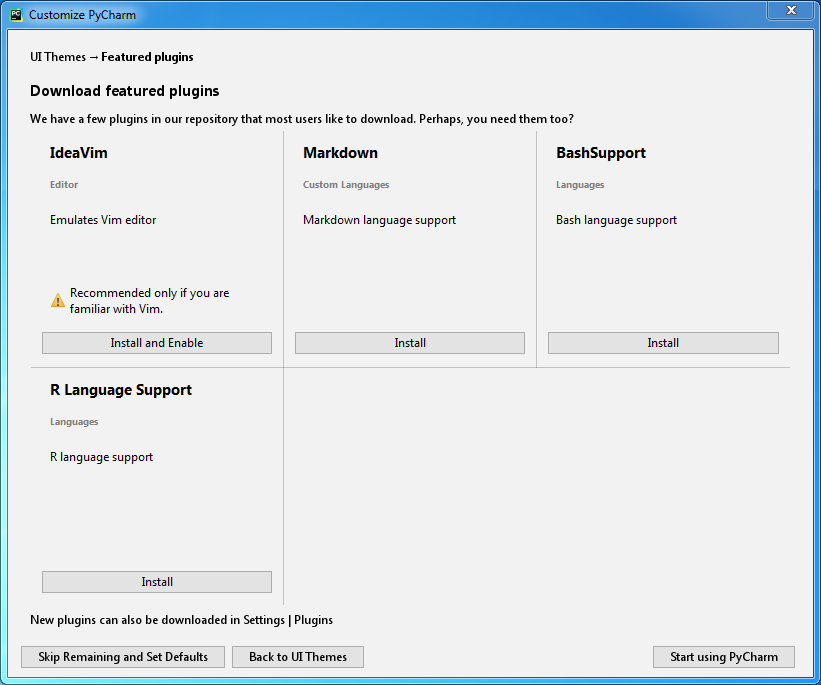821x685 pixels.
Task: Click the 'Languages' label under R Language Support
Action: point(74,422)
